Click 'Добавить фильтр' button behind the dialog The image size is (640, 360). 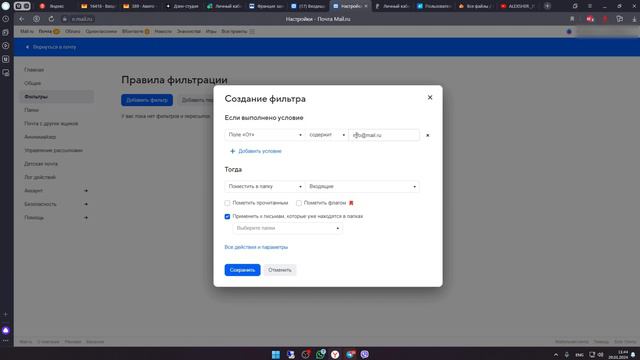(147, 100)
